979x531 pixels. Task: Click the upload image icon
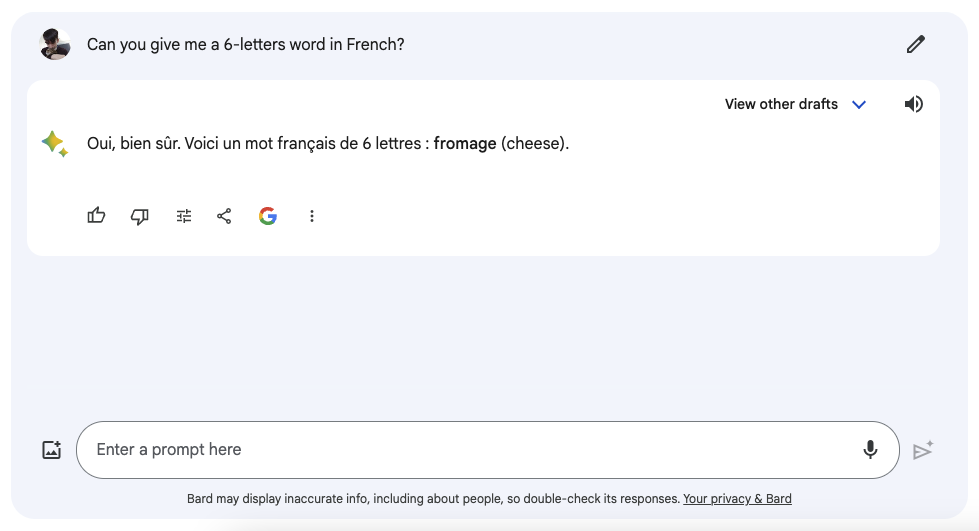coord(52,450)
